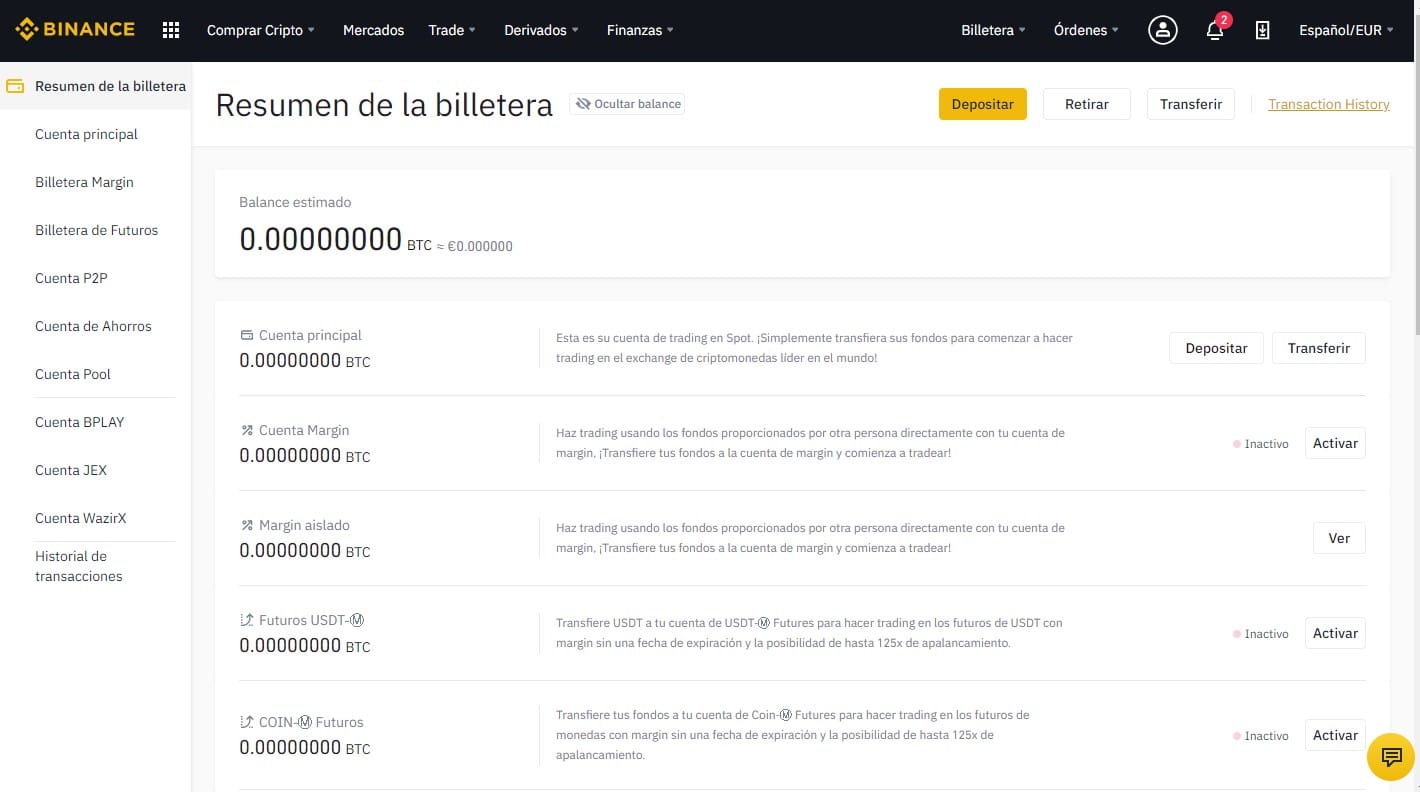Click the COIN-M Futuros icon

[247, 722]
